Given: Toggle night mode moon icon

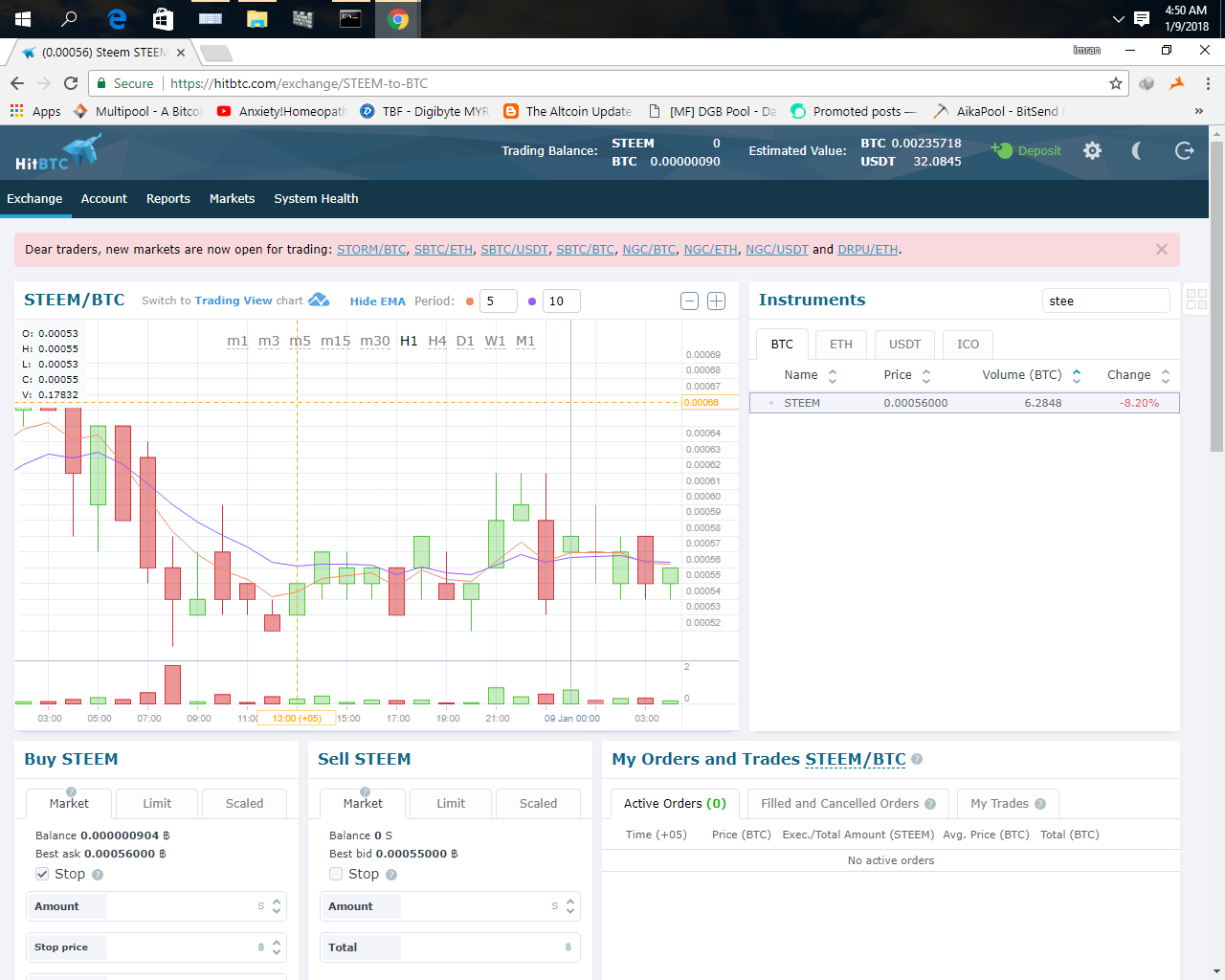Looking at the screenshot, I should coord(1137,150).
